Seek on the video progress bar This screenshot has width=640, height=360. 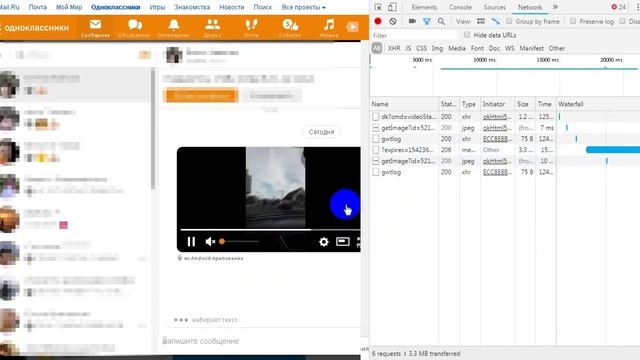coord(270,230)
